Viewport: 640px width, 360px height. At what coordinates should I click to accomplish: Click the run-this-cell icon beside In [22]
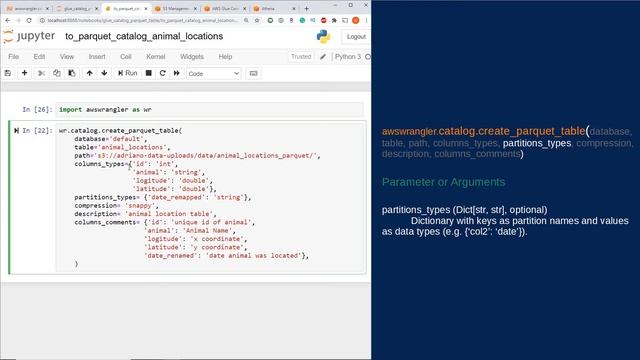[x=16, y=131]
